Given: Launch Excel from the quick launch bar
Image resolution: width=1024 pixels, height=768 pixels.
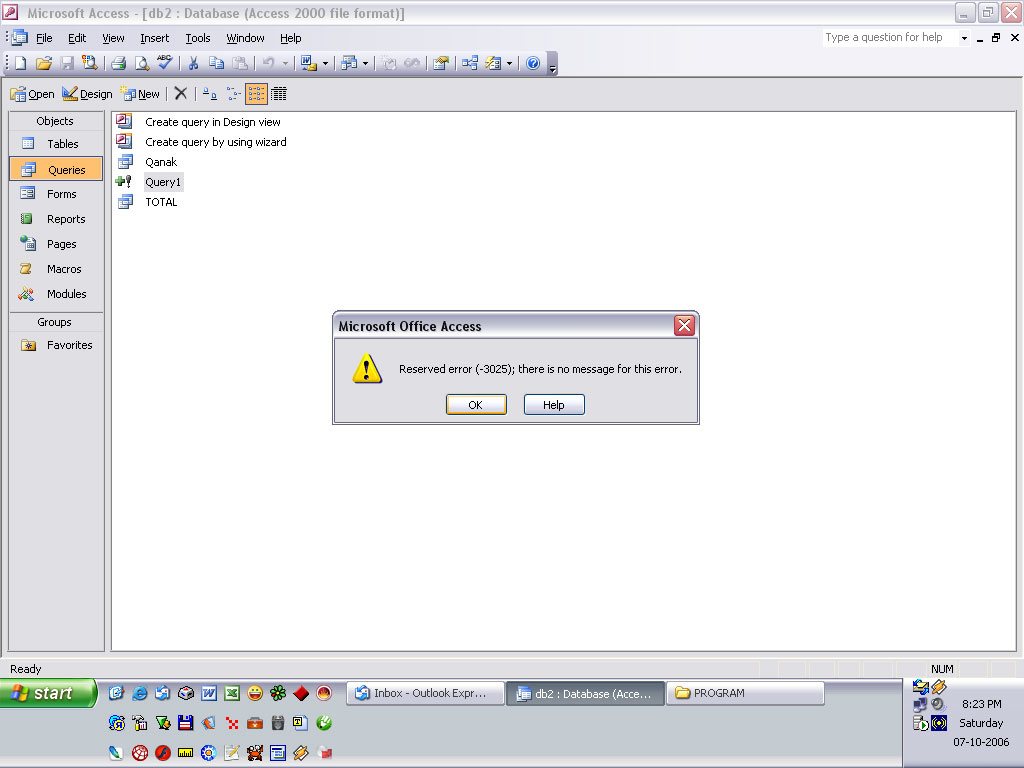Looking at the screenshot, I should [x=232, y=694].
